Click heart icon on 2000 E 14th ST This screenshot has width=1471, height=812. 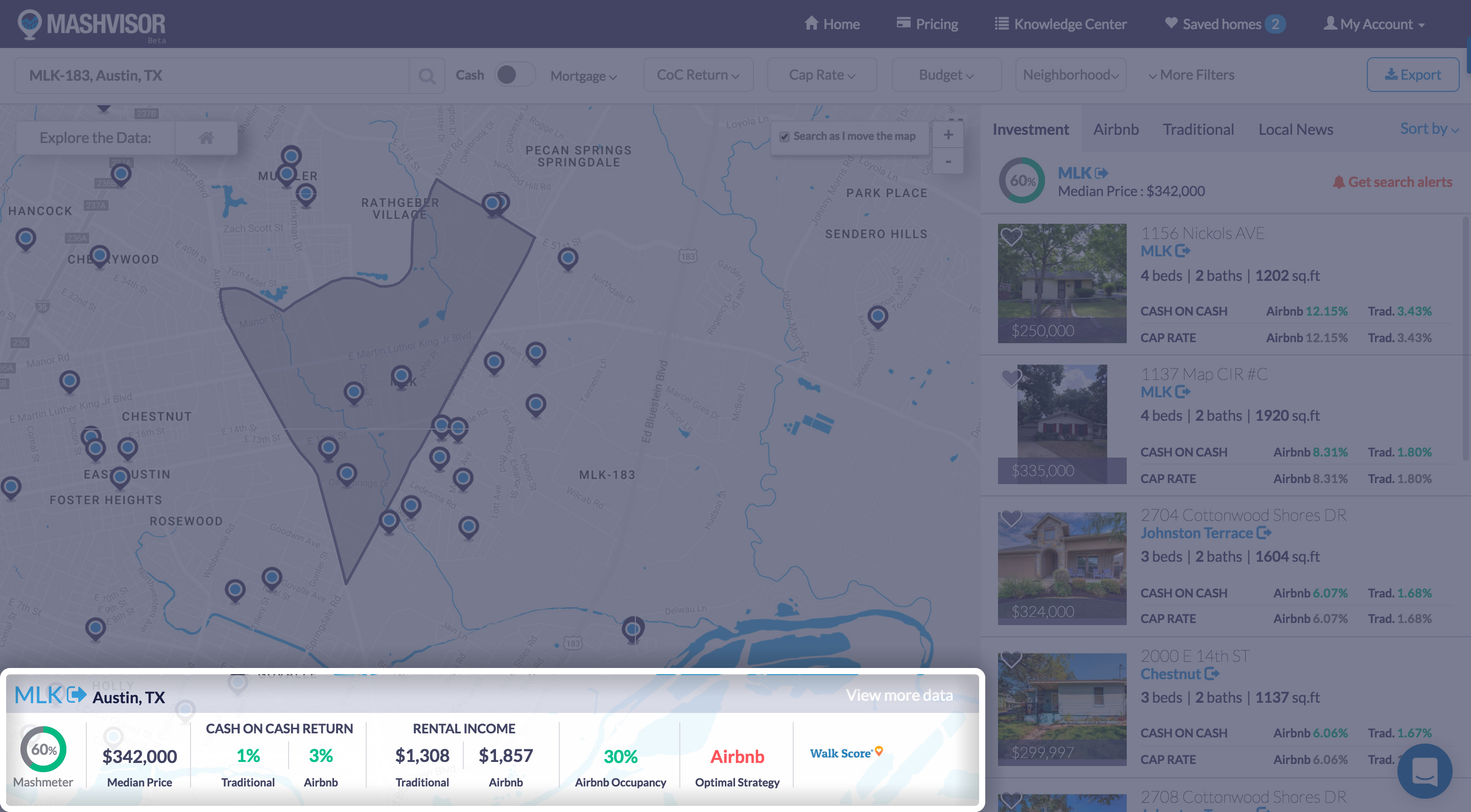point(1011,659)
